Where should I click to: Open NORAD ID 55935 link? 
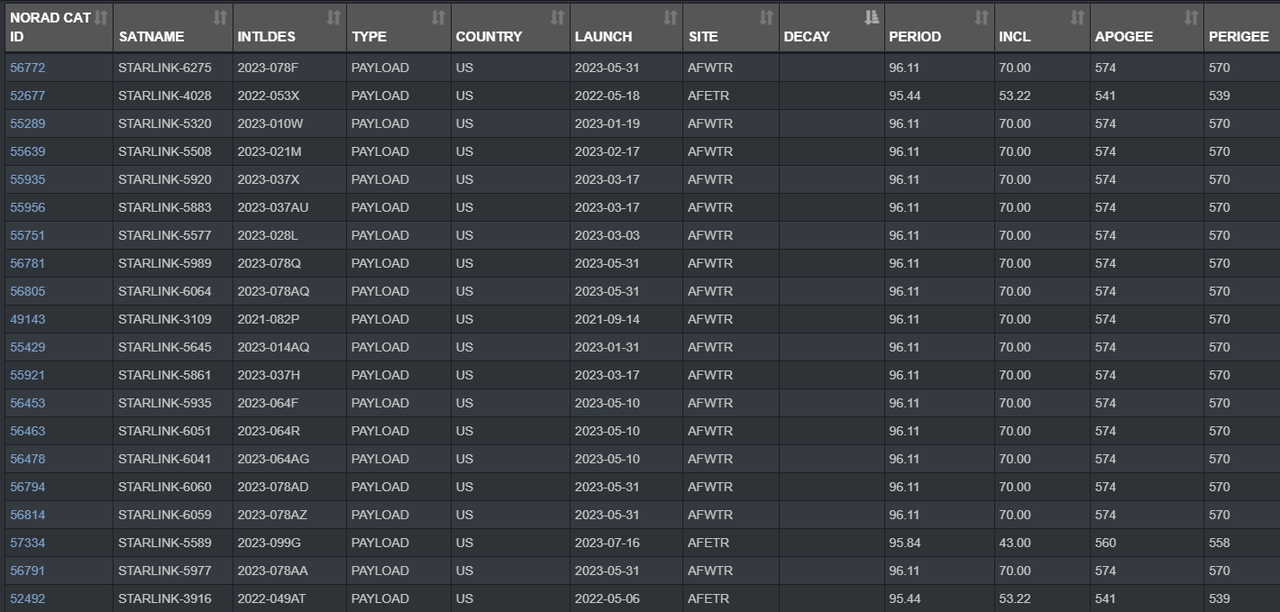tap(27, 180)
